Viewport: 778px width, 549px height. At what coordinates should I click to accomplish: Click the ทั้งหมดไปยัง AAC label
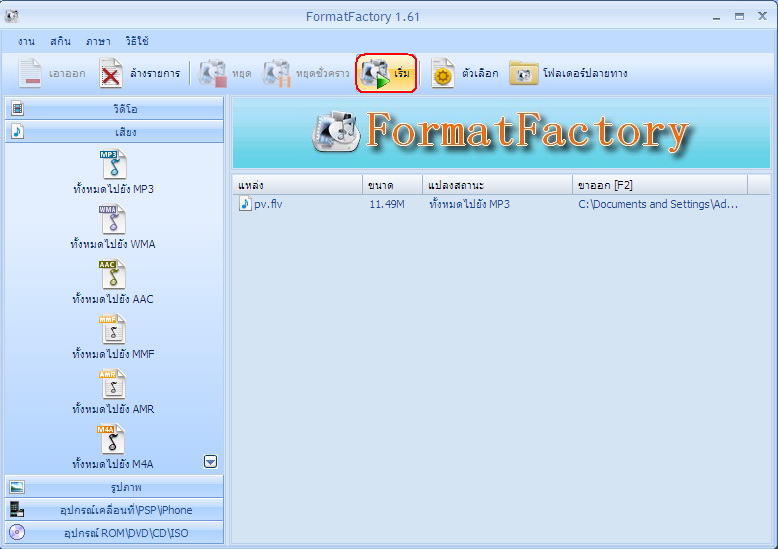(113, 299)
